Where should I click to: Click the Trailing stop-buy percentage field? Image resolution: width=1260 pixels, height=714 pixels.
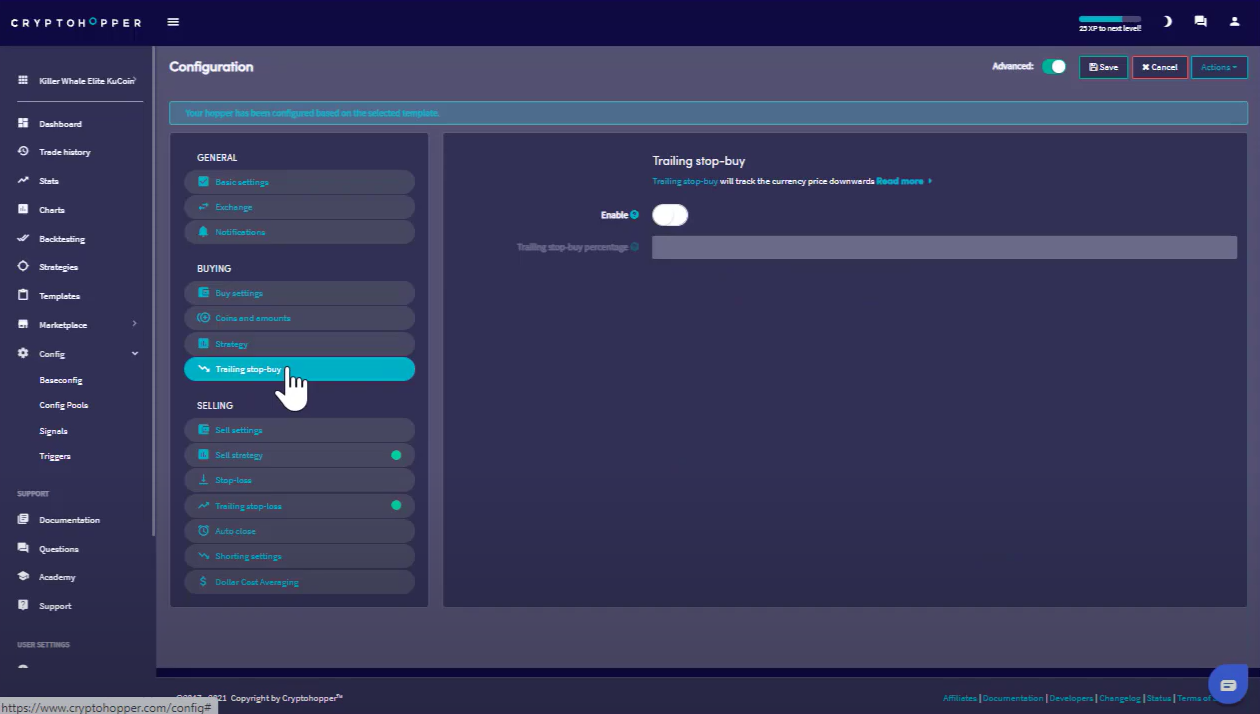[943, 247]
